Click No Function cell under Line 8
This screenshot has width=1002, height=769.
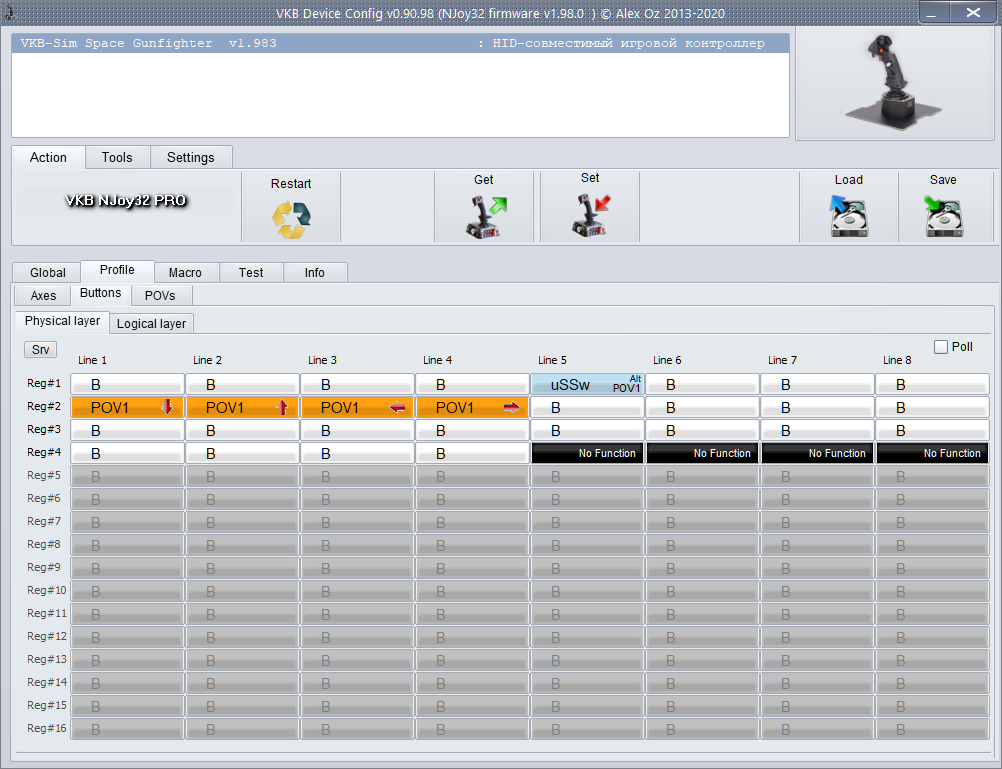932,453
